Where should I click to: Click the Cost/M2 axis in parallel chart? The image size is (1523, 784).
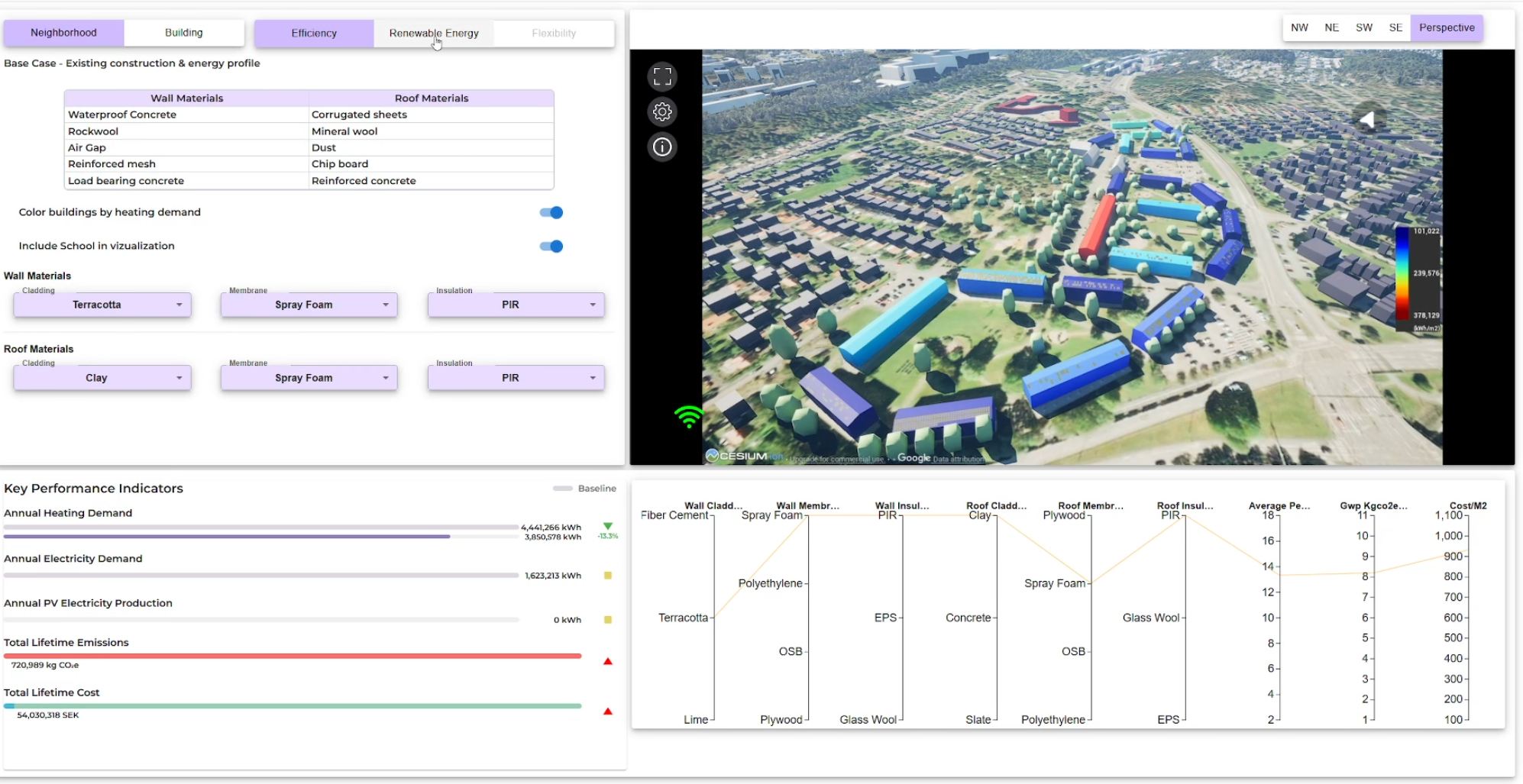1467,617
